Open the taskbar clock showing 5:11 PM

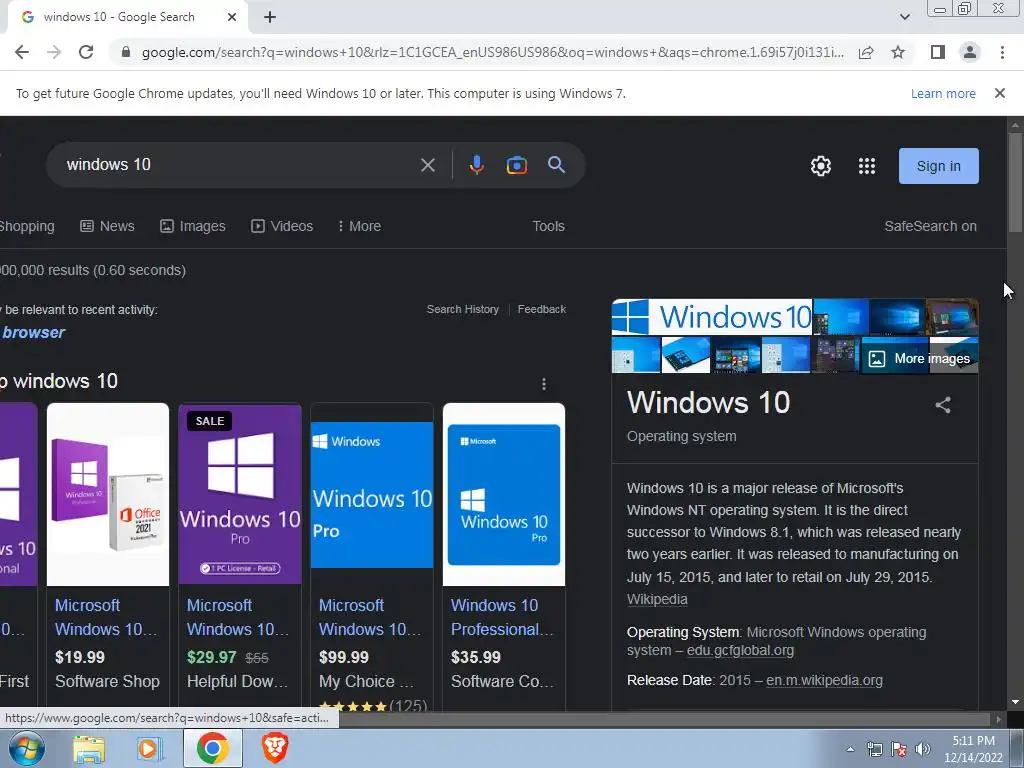coord(973,749)
